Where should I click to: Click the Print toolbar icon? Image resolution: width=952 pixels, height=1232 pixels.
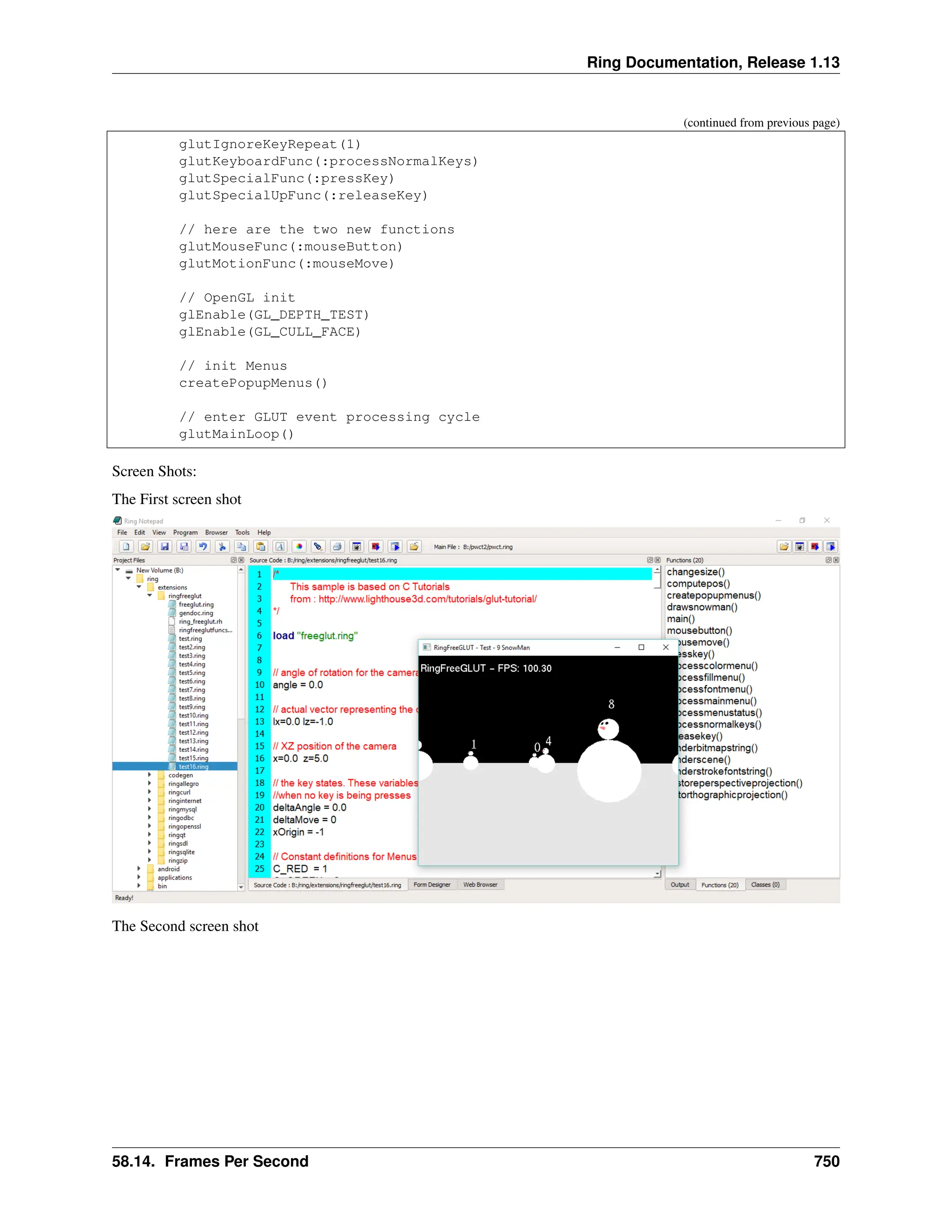point(337,546)
